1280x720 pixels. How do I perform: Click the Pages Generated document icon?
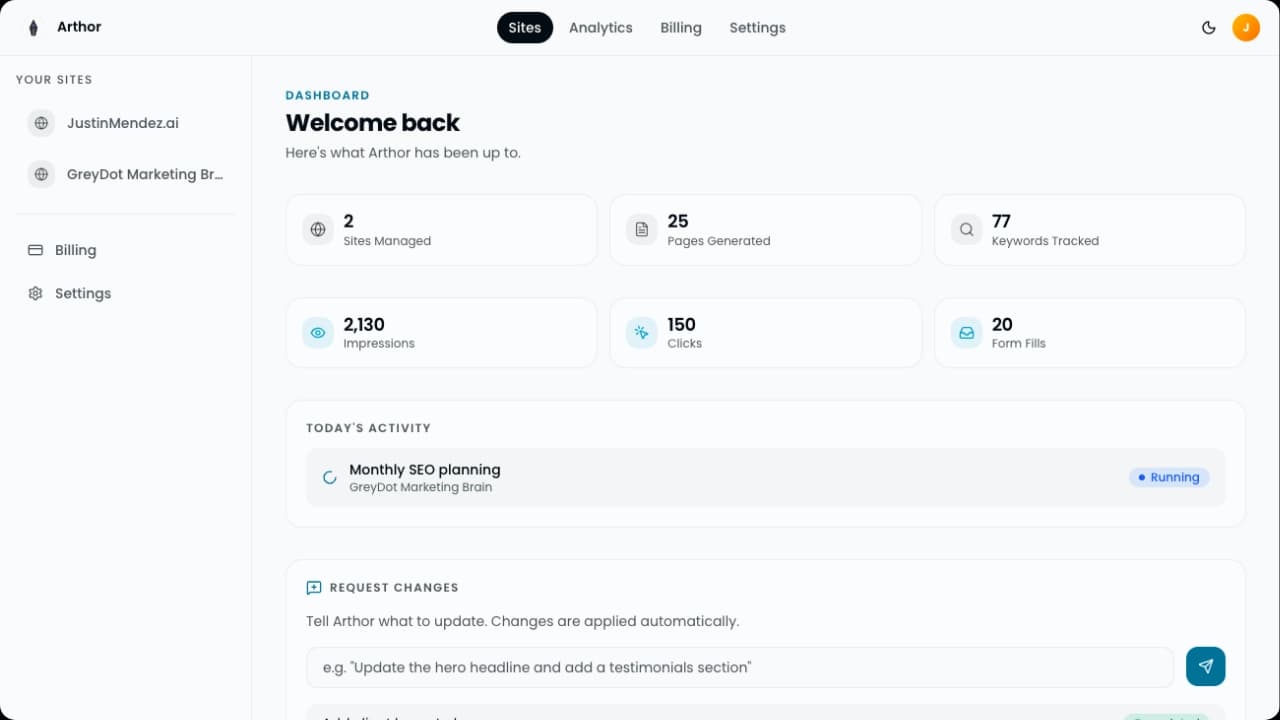(642, 229)
